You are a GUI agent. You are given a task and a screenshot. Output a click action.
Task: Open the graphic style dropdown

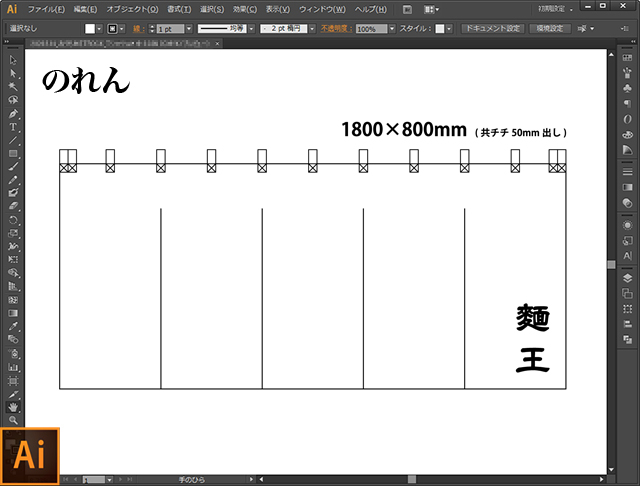[x=449, y=29]
